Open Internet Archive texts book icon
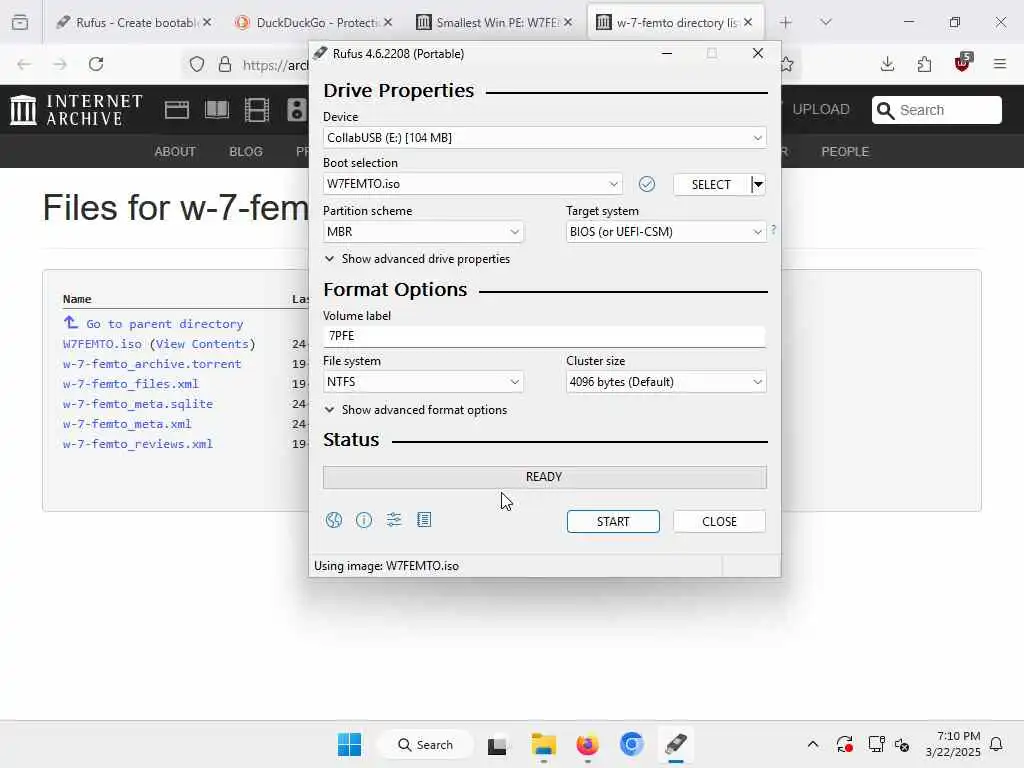1024x768 pixels. (217, 110)
